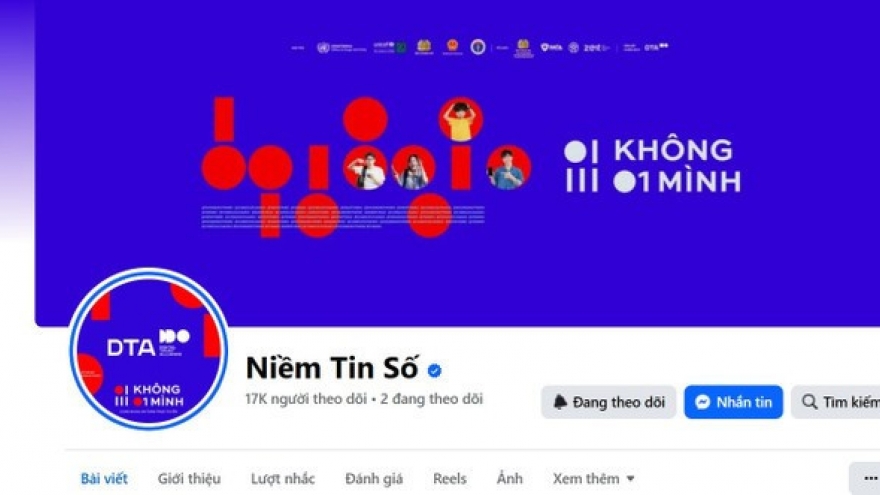
Task: Click the magnifier icon in Tìm kiếm
Action: (809, 402)
